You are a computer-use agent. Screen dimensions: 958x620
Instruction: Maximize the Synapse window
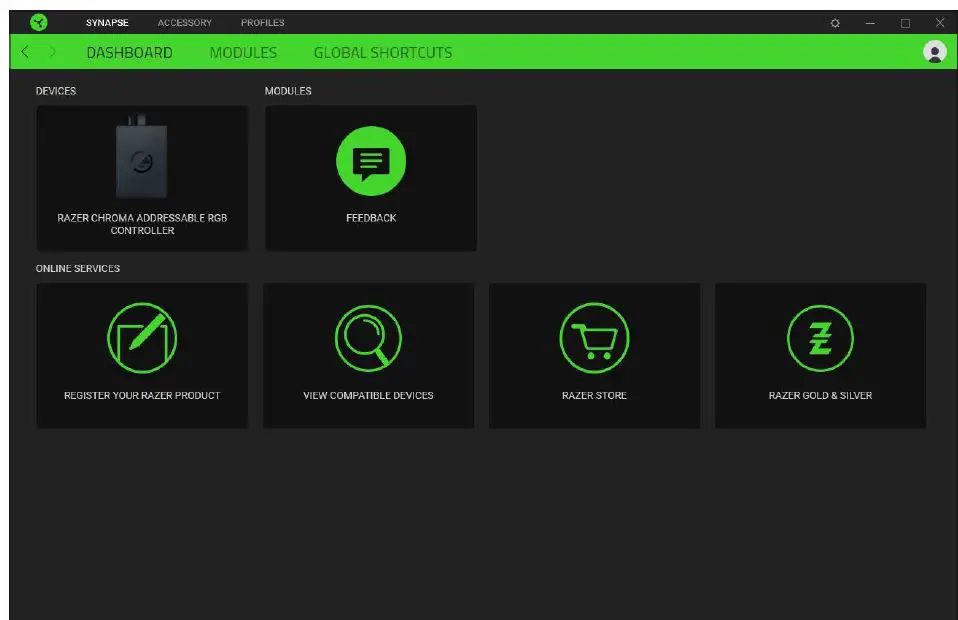click(x=905, y=23)
